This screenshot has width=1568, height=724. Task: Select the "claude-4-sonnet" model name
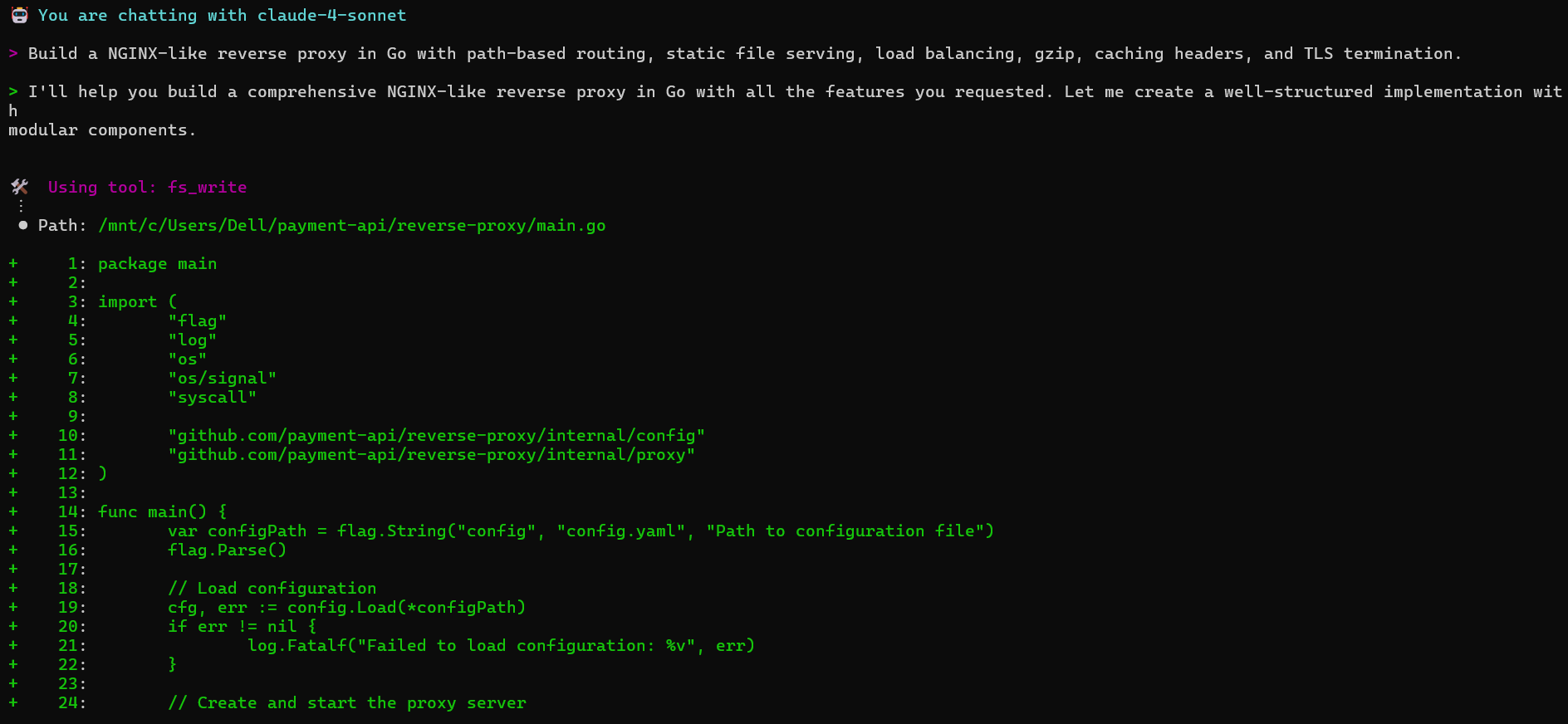[331, 15]
